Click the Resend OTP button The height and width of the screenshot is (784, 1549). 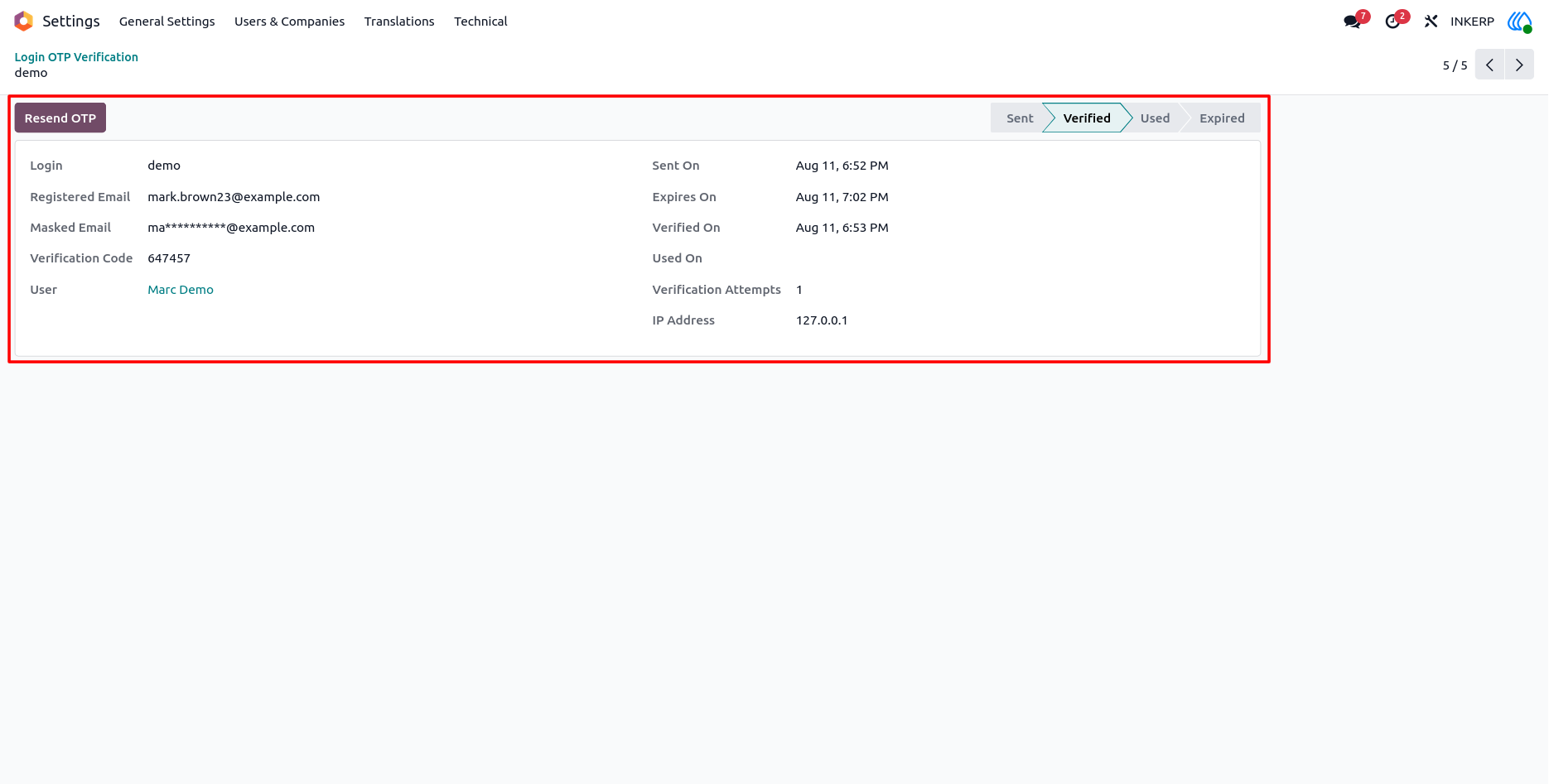pyautogui.click(x=60, y=118)
